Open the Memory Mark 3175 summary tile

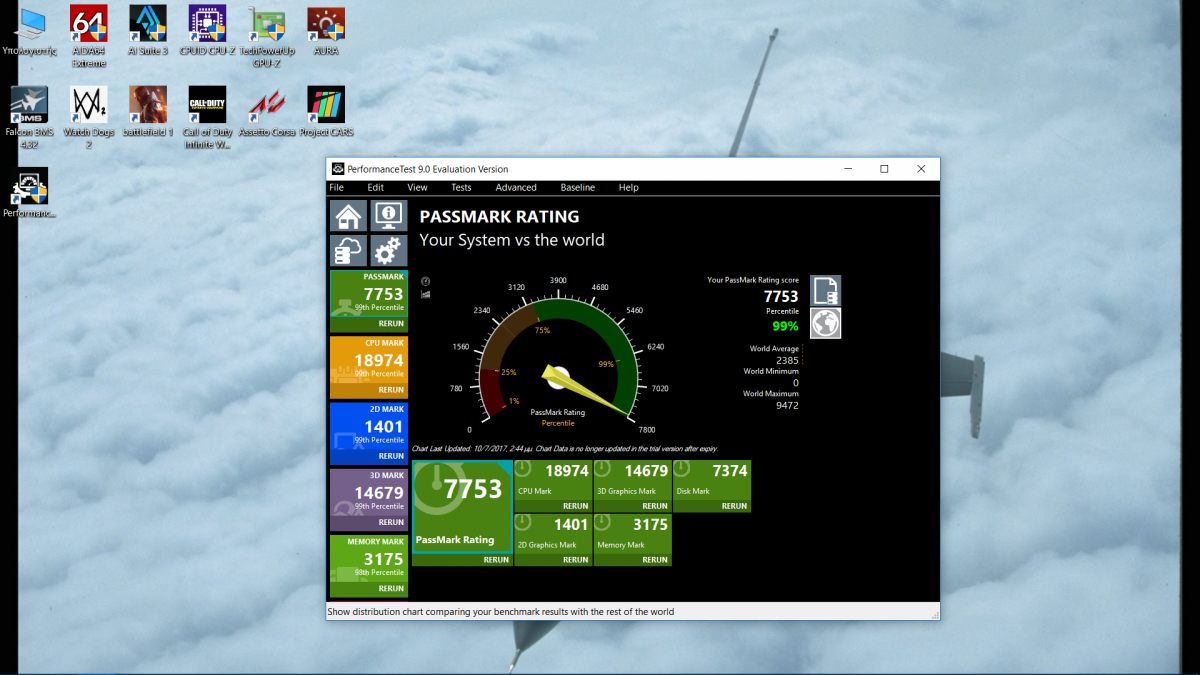point(632,534)
